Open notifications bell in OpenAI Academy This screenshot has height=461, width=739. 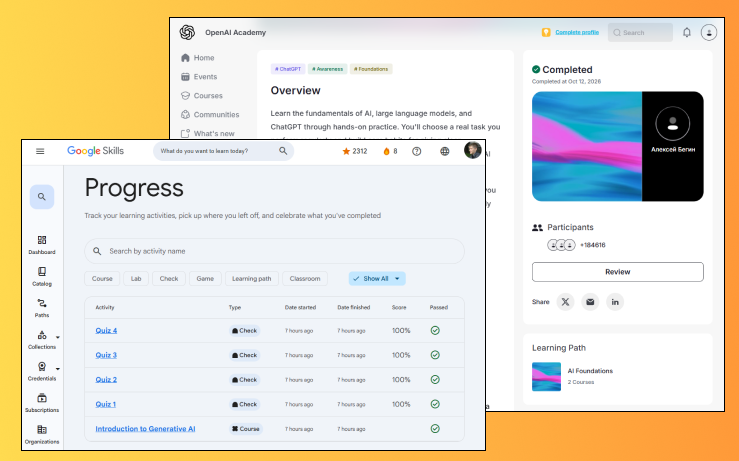click(687, 33)
